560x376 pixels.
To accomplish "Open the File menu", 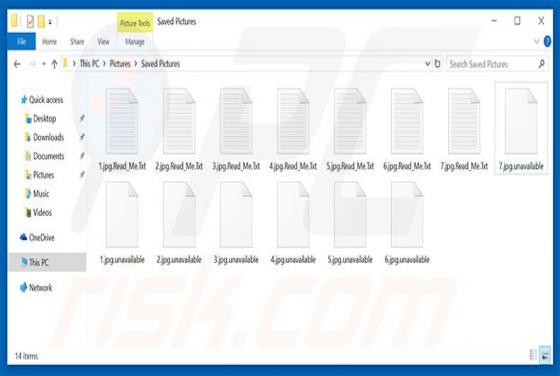I will [21, 41].
